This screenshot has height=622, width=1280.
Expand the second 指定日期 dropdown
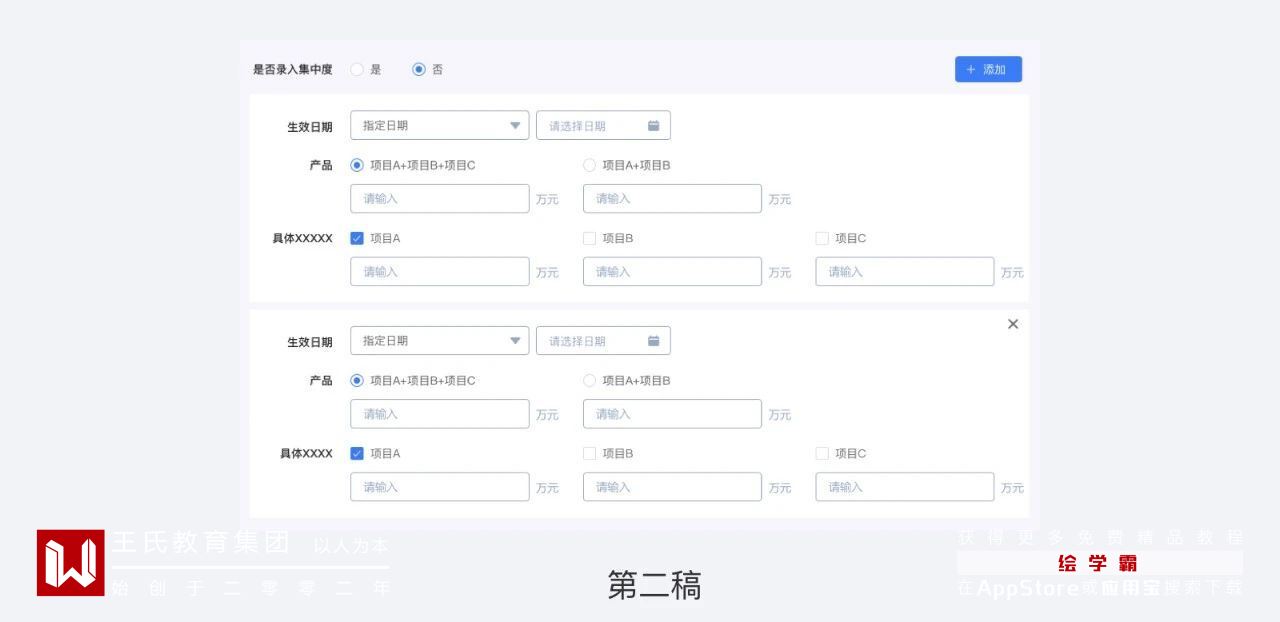coord(439,341)
